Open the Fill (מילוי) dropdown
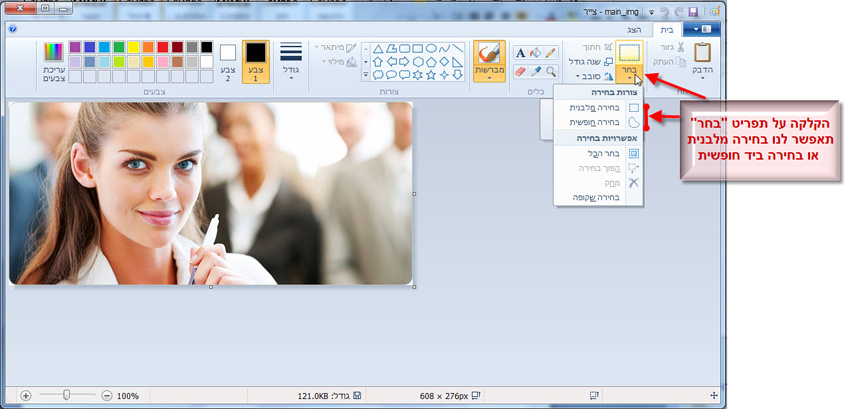 (x=339, y=61)
